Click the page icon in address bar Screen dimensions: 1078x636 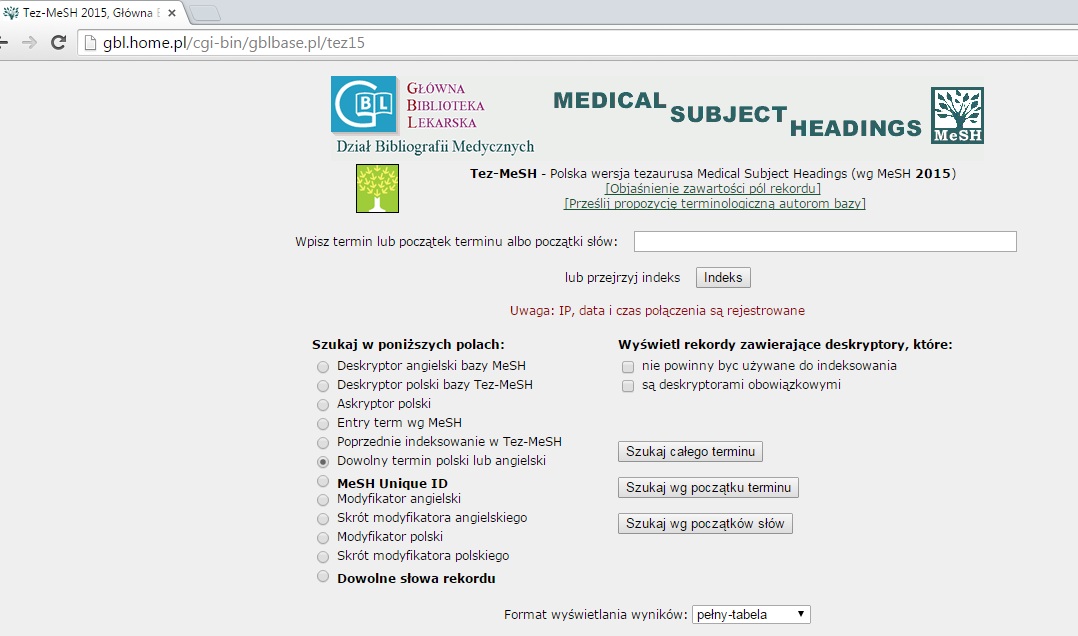pyautogui.click(x=90, y=43)
